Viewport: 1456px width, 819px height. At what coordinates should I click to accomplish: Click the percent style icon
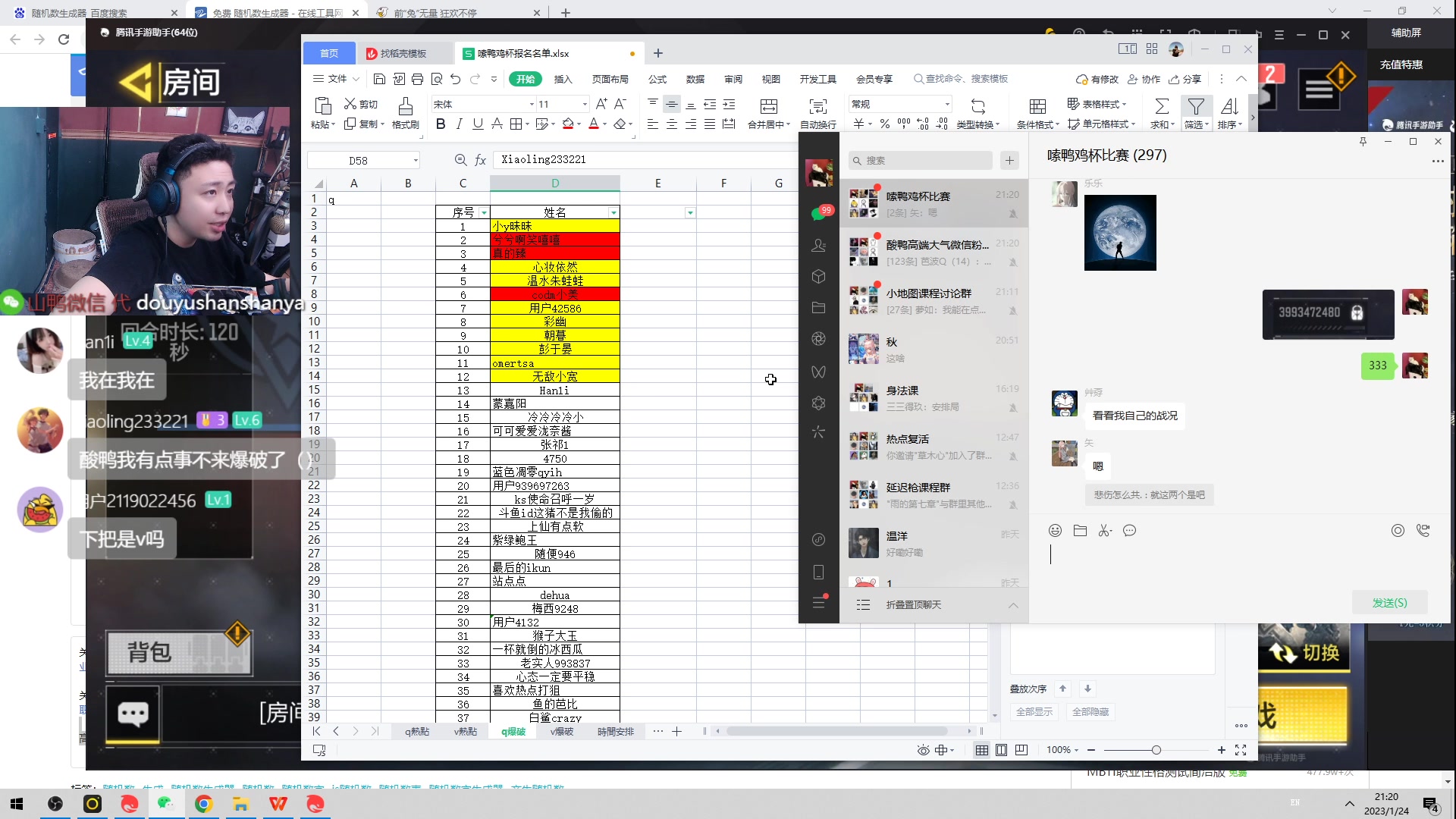pos(885,124)
